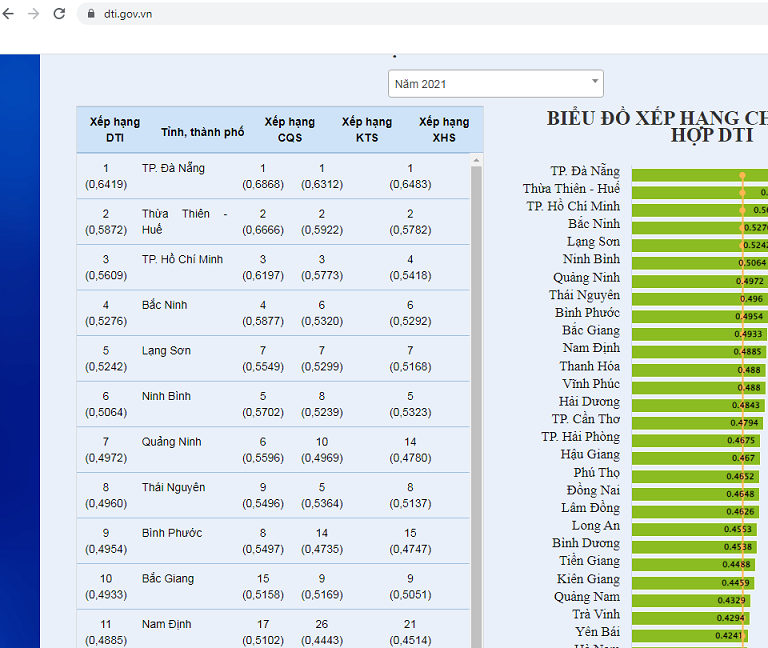The image size is (768, 648).
Task: Open the Năm 2021 year dropdown
Action: pos(495,84)
